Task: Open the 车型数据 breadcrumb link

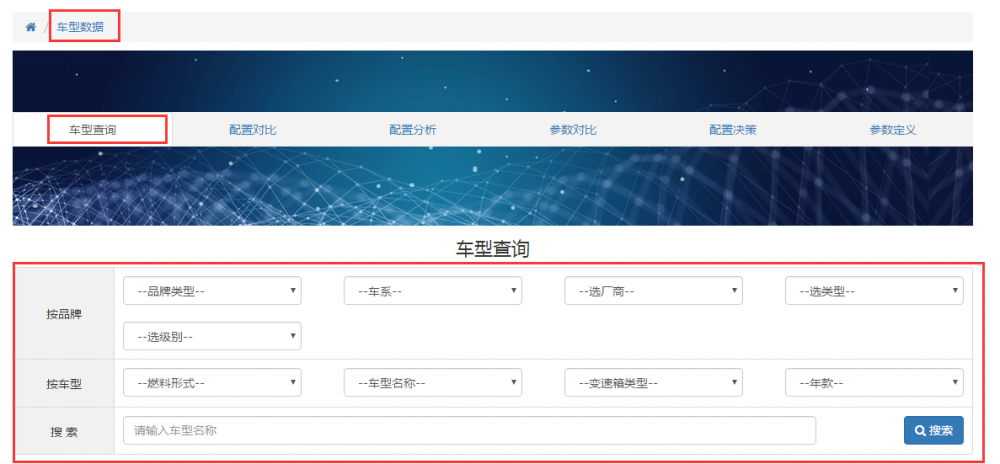Action: [80, 27]
